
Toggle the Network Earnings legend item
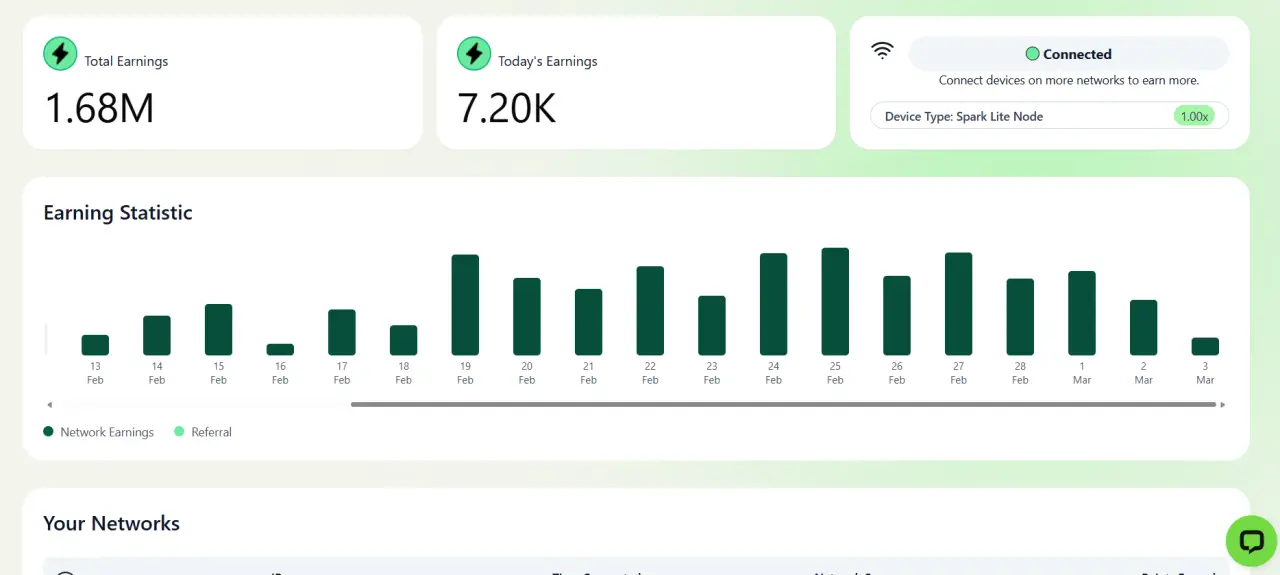tap(98, 432)
